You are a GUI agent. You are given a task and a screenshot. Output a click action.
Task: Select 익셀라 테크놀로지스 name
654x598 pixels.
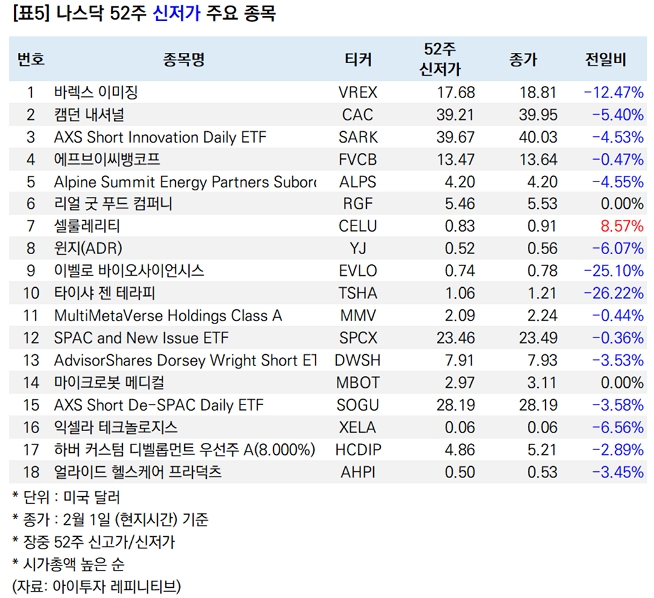tap(116, 427)
